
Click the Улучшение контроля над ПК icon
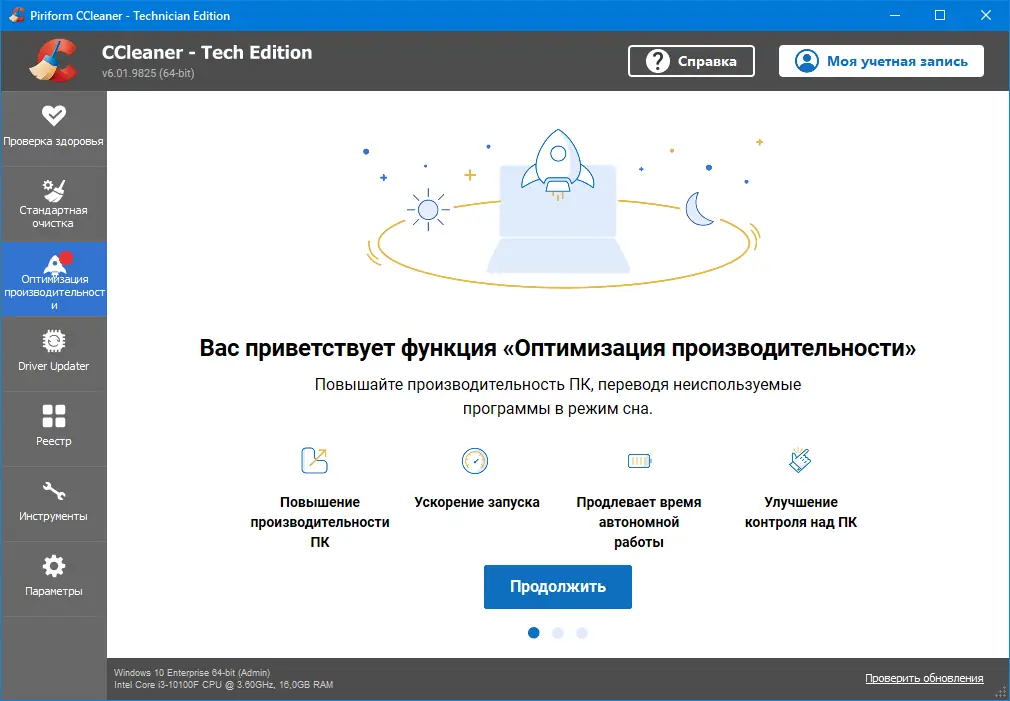click(x=801, y=461)
